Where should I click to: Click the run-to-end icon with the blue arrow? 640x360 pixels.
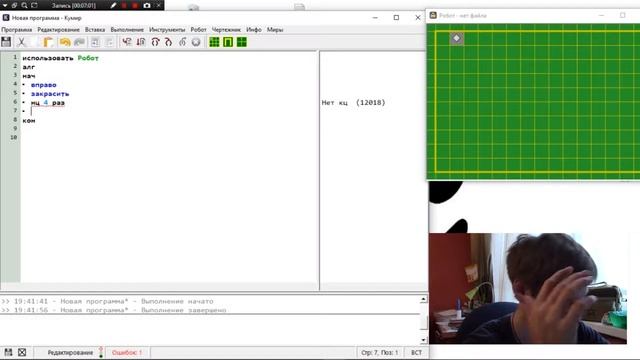[x=141, y=42]
